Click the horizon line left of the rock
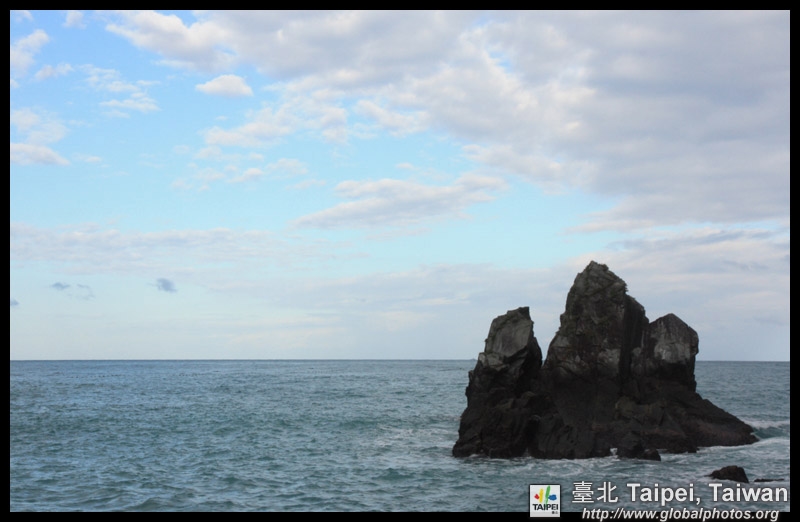The image size is (800, 522). coord(250,360)
